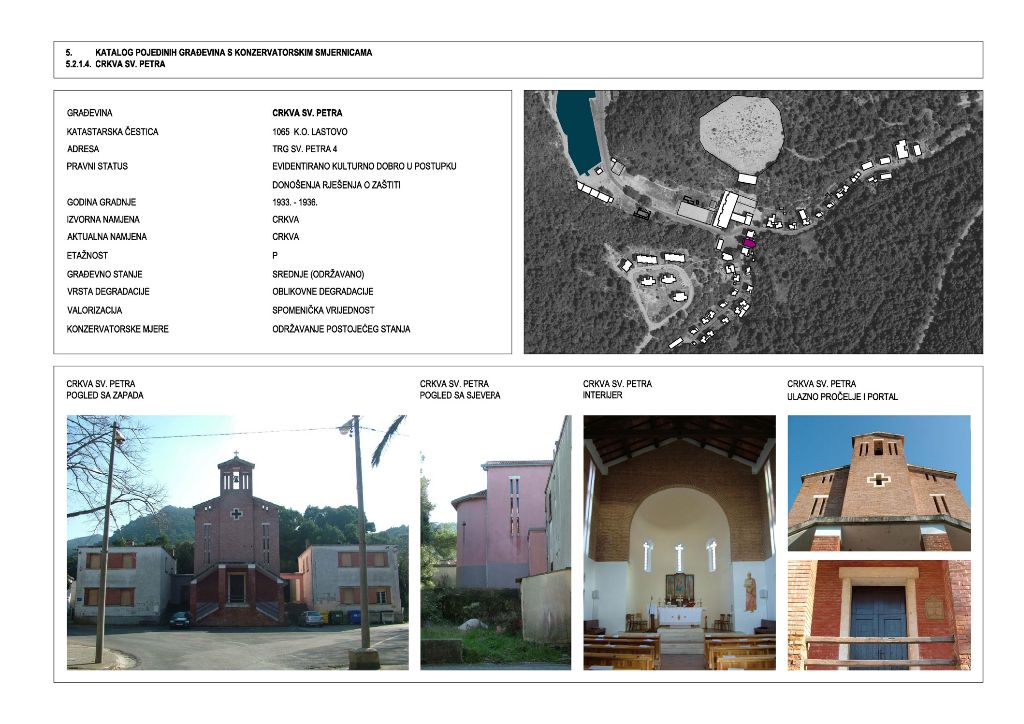Open the entrance facade photo with cross
Viewport: 1024px width, 724px height.
coord(879,483)
